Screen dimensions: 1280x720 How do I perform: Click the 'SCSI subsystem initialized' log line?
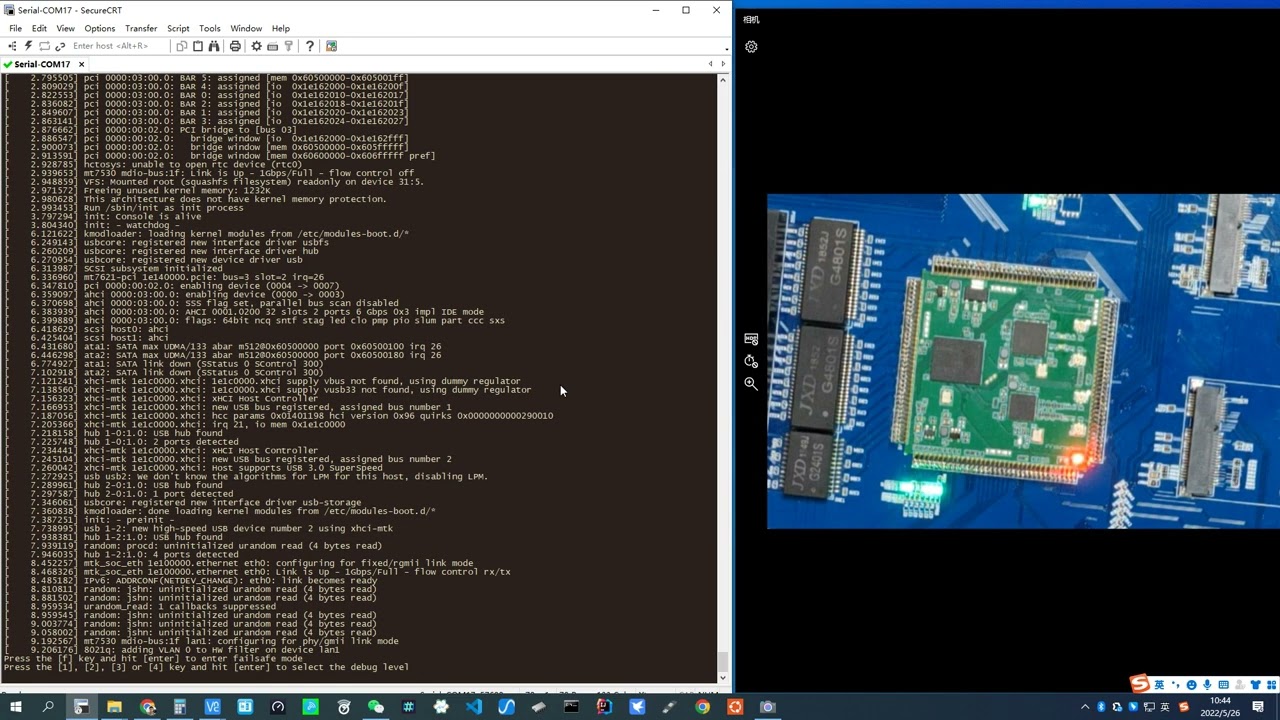pos(153,268)
